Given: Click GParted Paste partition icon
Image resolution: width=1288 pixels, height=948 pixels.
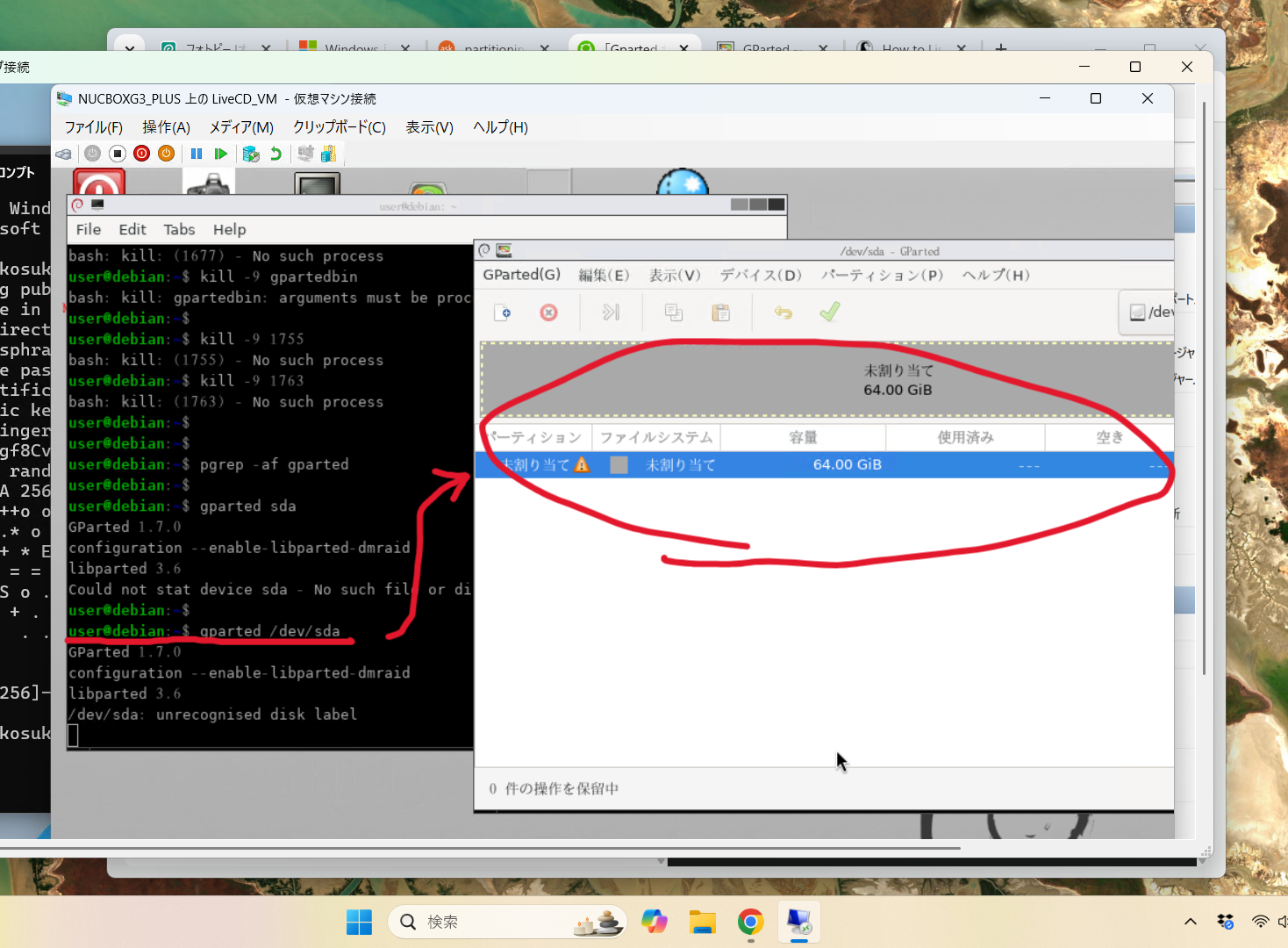Looking at the screenshot, I should coord(721,312).
